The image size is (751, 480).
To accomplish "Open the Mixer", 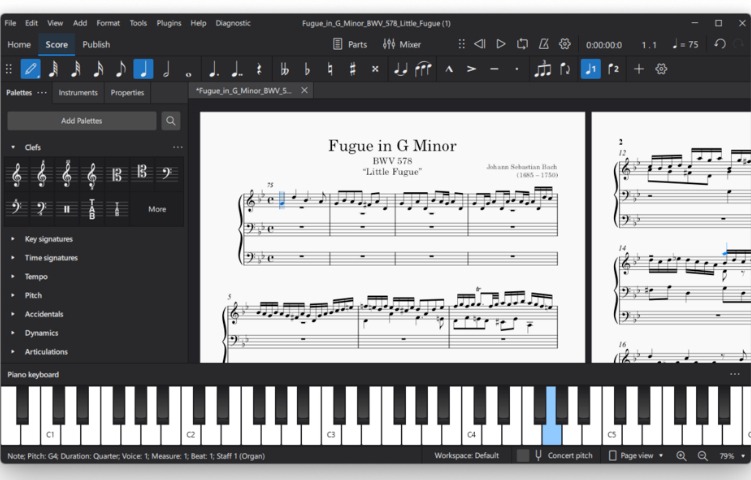I will [x=401, y=44].
